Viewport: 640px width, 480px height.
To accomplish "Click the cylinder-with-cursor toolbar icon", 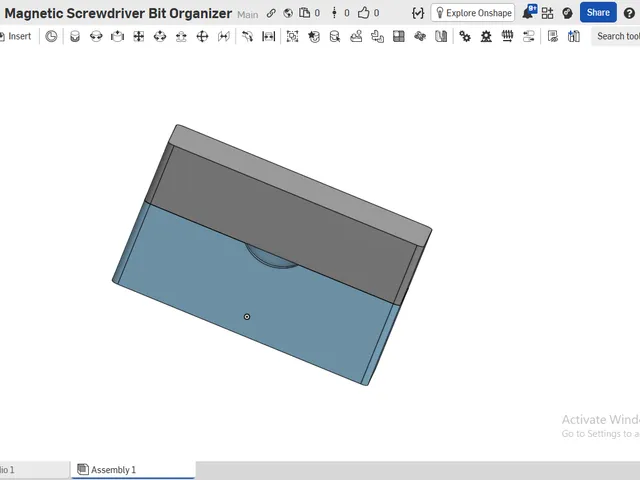I will point(335,36).
